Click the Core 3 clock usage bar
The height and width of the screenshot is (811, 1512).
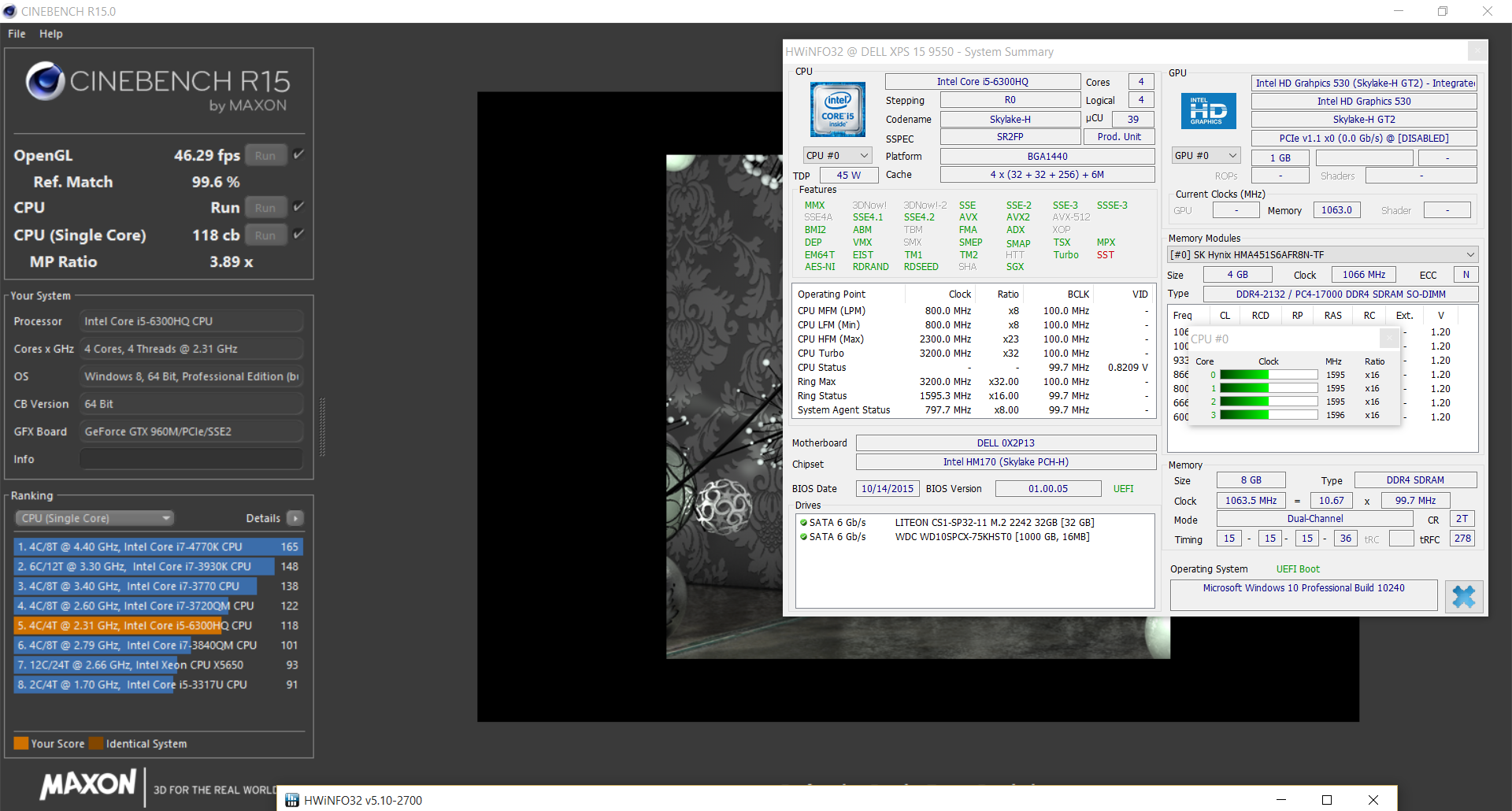[1269, 415]
